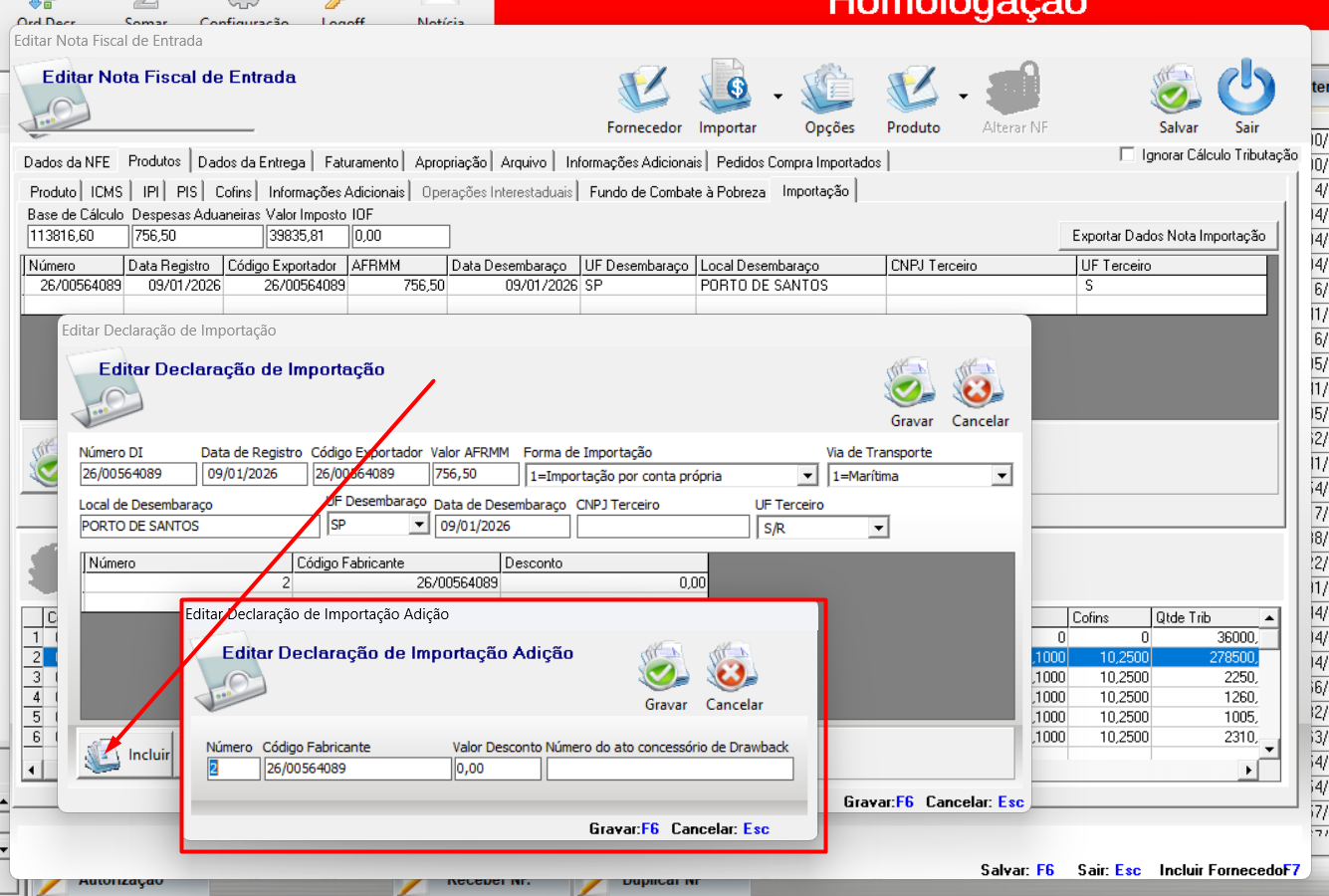This screenshot has height=896, width=1329.
Task: Click the Fornecedor toolbar icon
Action: pyautogui.click(x=644, y=90)
